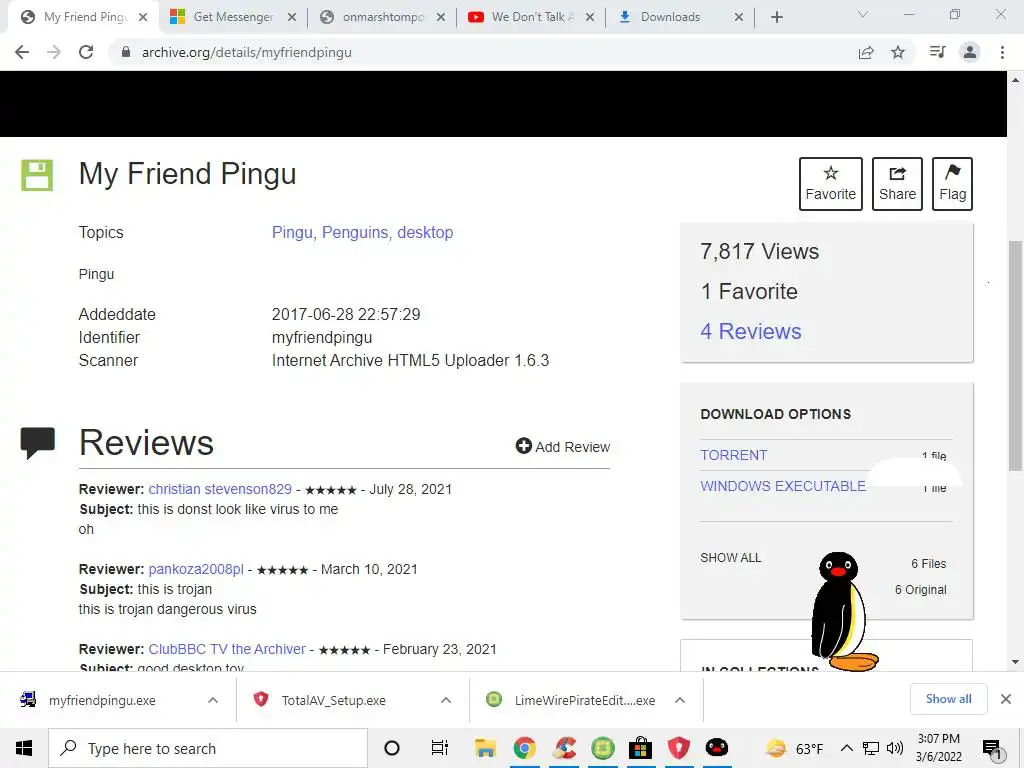Open the Pingu app taskbar icon
Viewport: 1024px width, 768px height.
pos(717,748)
